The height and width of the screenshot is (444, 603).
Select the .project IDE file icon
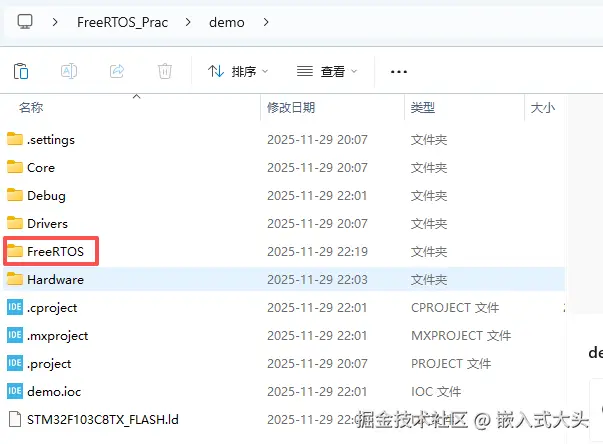15,363
